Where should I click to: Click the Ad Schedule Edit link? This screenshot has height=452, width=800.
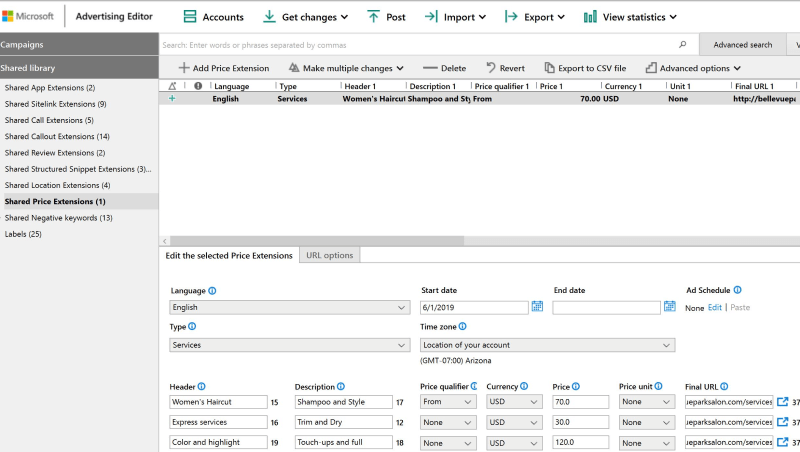pos(714,307)
